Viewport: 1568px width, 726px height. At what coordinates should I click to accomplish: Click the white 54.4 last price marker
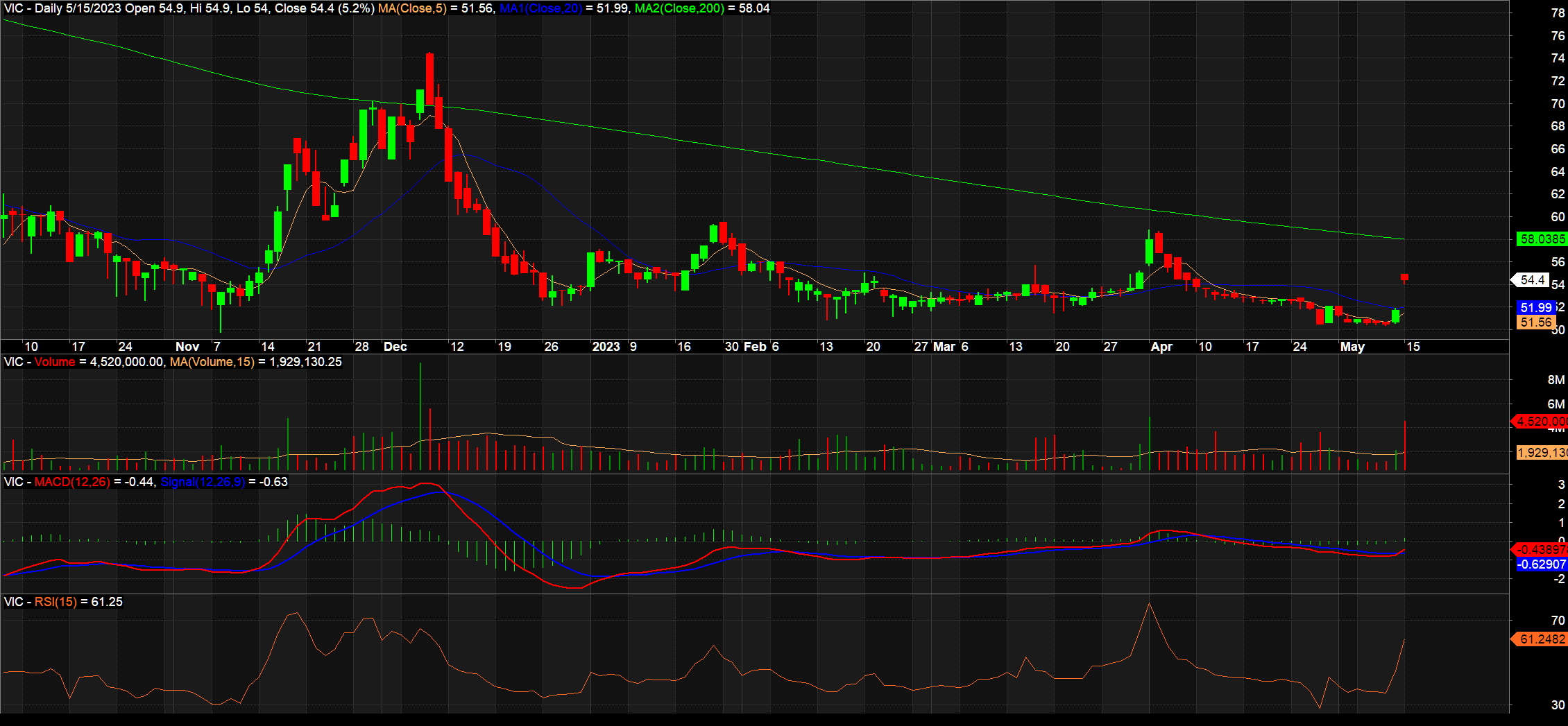(1532, 280)
